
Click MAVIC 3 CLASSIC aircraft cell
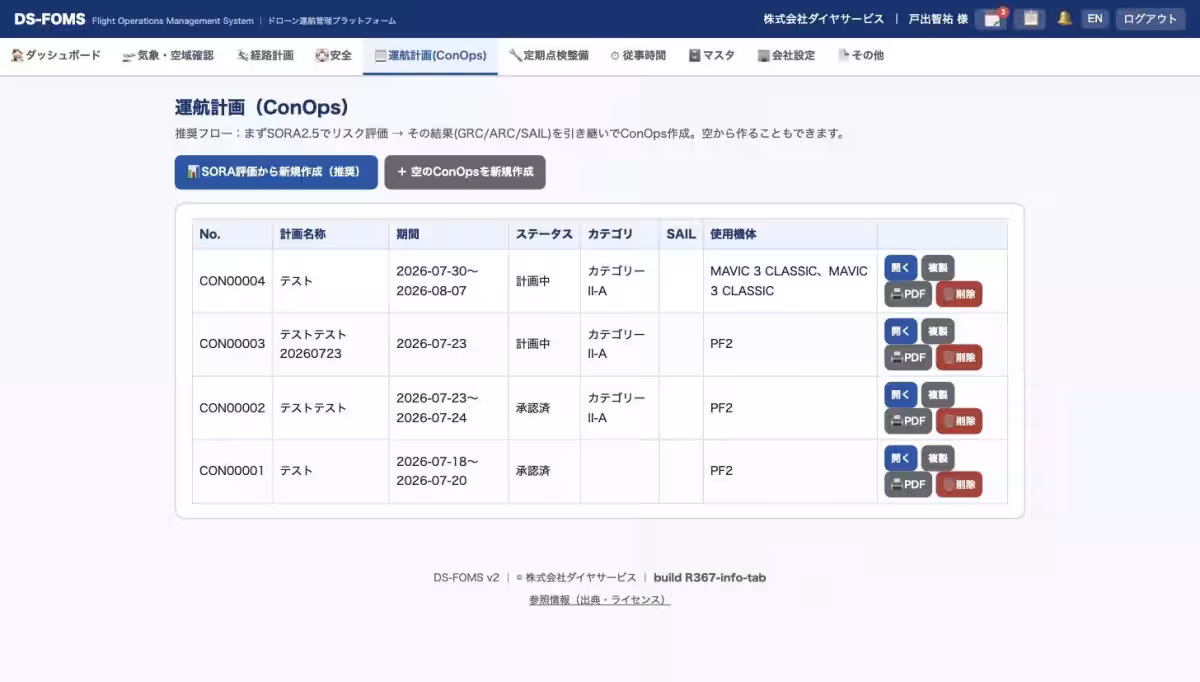click(x=790, y=281)
